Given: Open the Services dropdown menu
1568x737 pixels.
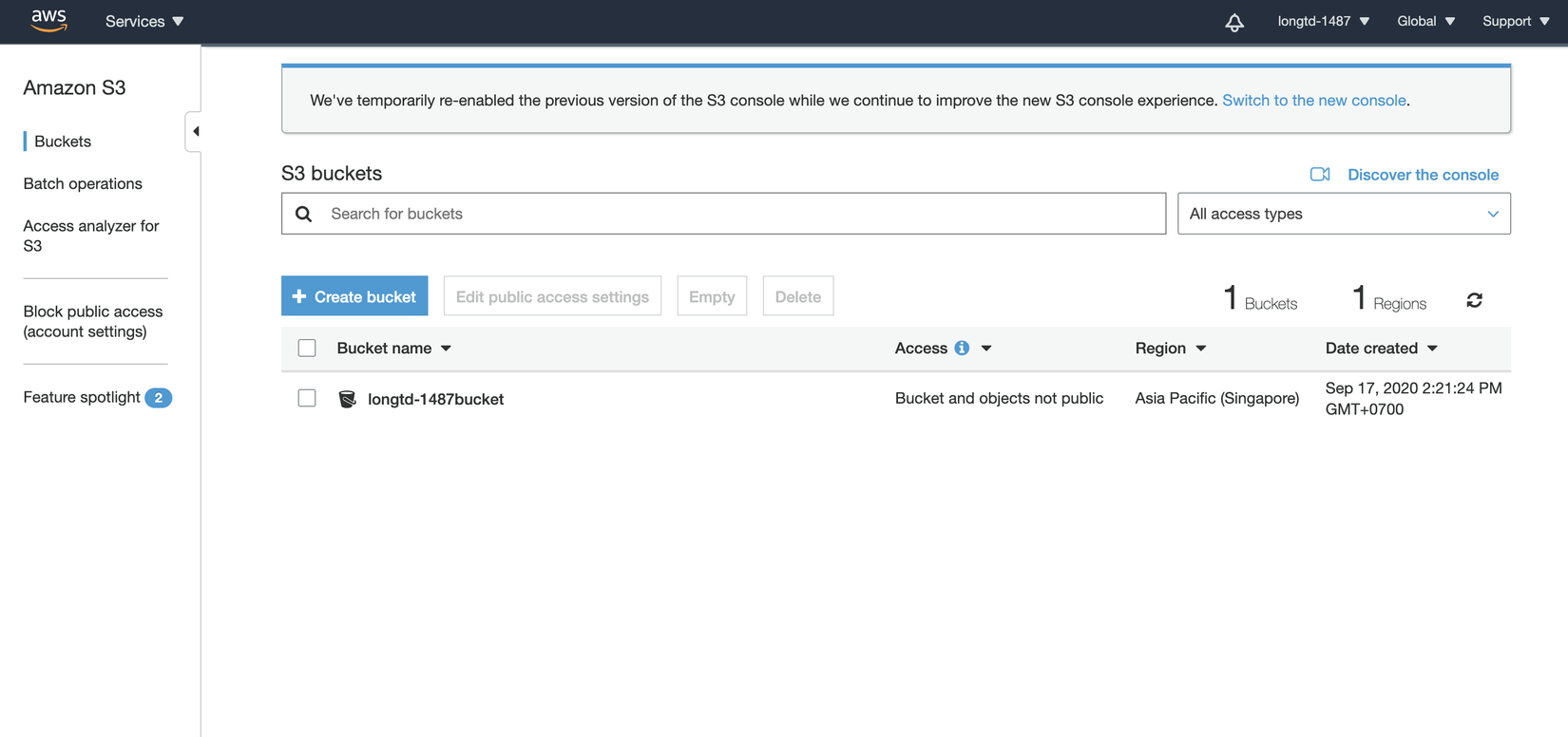Looking at the screenshot, I should [144, 21].
